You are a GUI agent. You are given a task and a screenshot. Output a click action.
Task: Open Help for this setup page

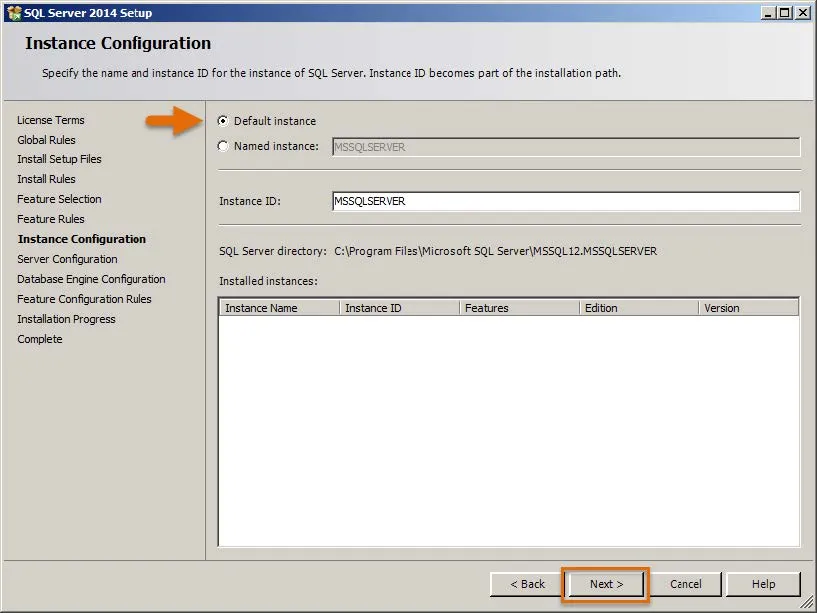[x=763, y=584]
